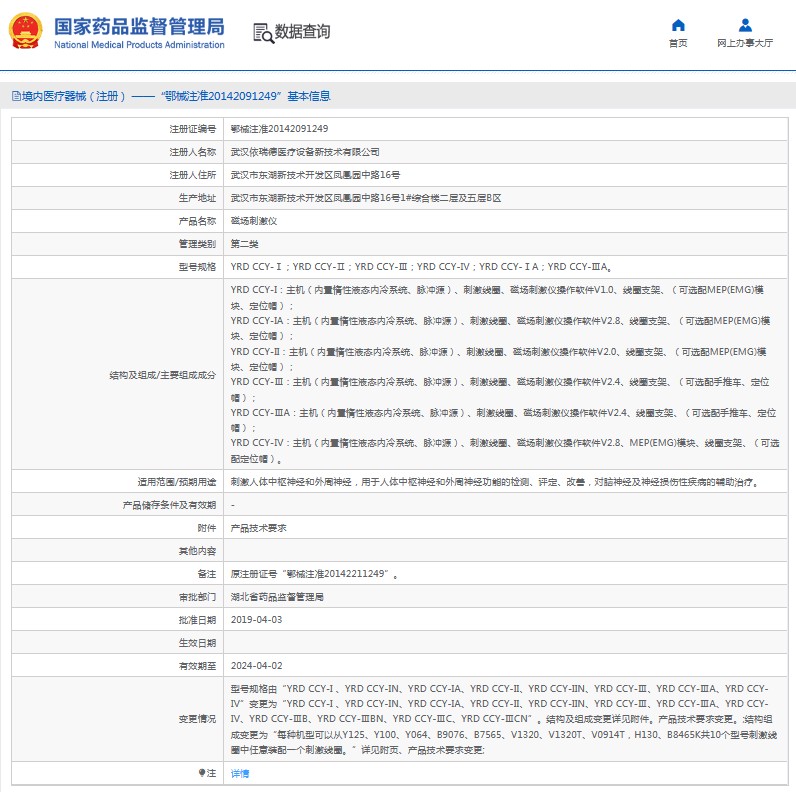The image size is (796, 792).
Task: Click the 武汉依瑞德医疗设备新技术有限公司 registrant name
Action: [x=305, y=152]
